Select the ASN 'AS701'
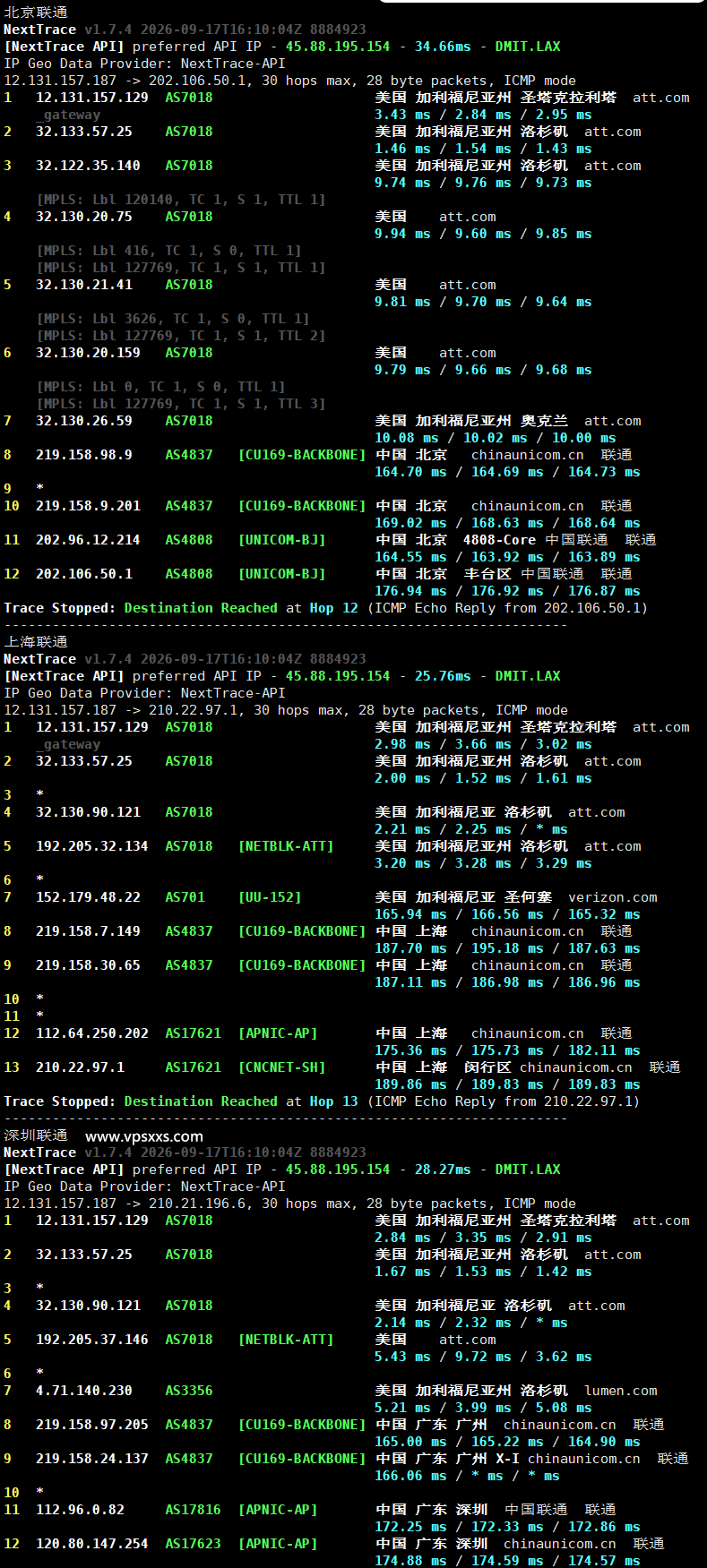The width and height of the screenshot is (707, 1568). 185,897
